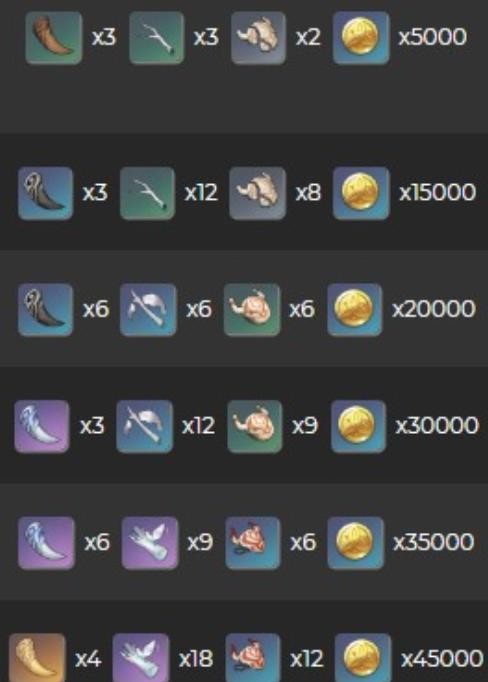Image resolution: width=488 pixels, height=682 pixels.
Task: Select the gold coin beside x5000
Action: [361, 38]
